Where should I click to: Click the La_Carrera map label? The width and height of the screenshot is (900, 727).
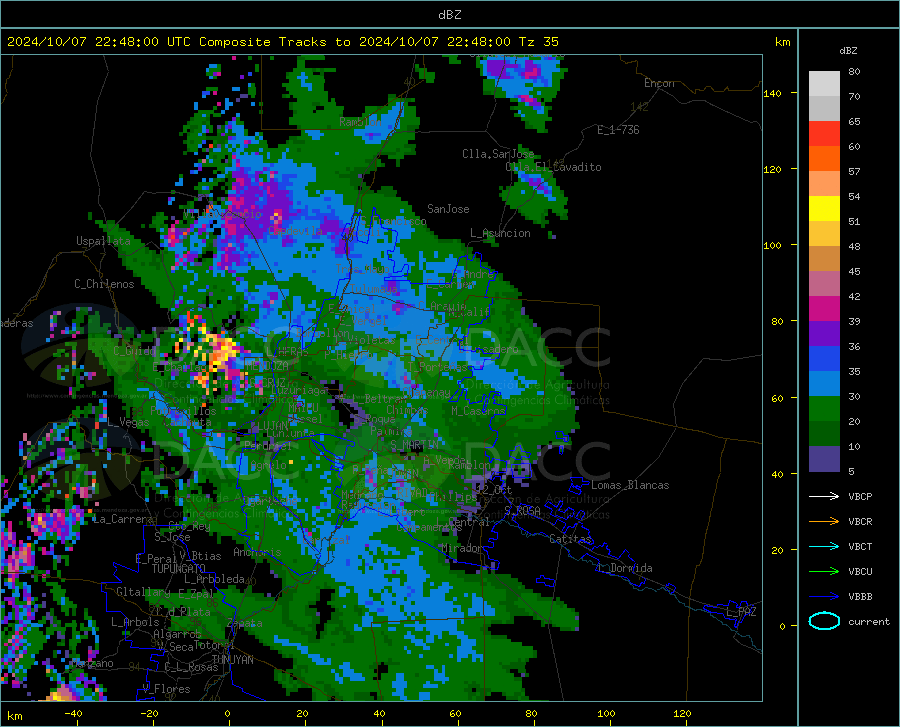pos(123,519)
